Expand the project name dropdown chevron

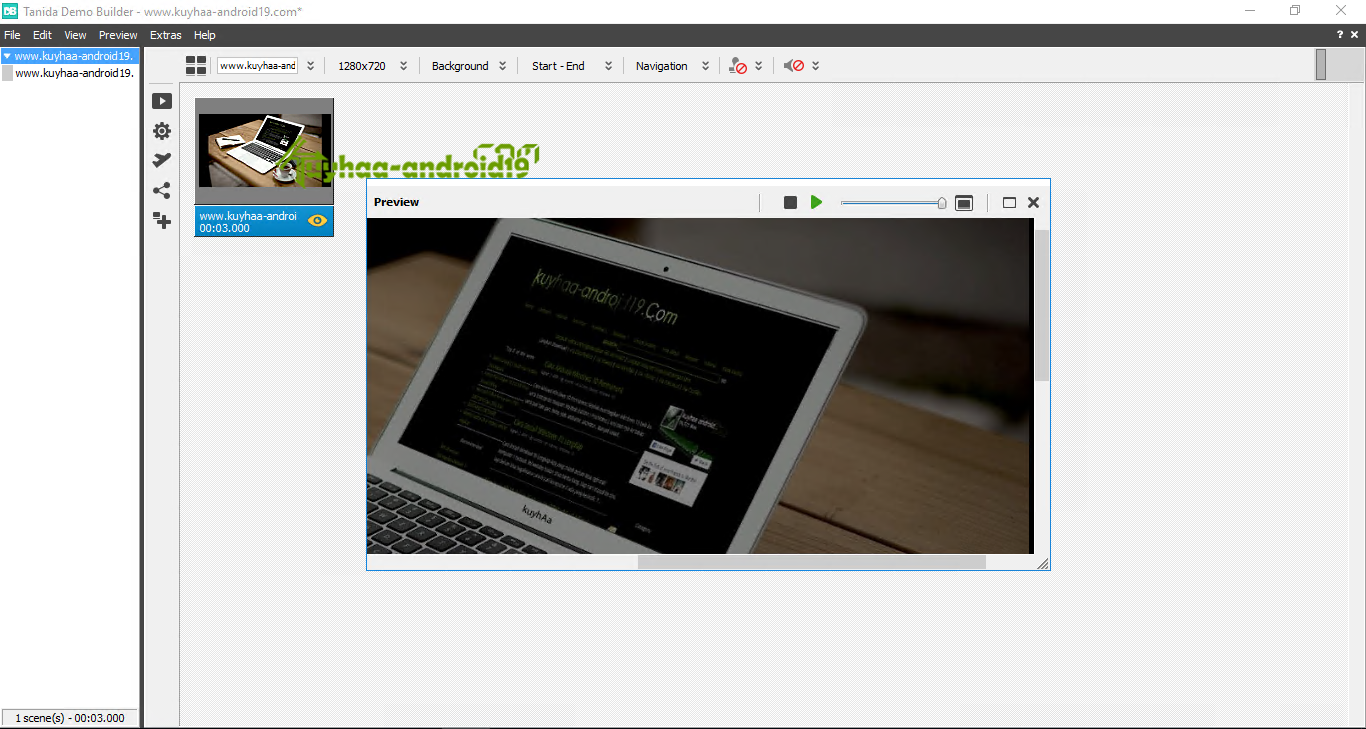310,66
